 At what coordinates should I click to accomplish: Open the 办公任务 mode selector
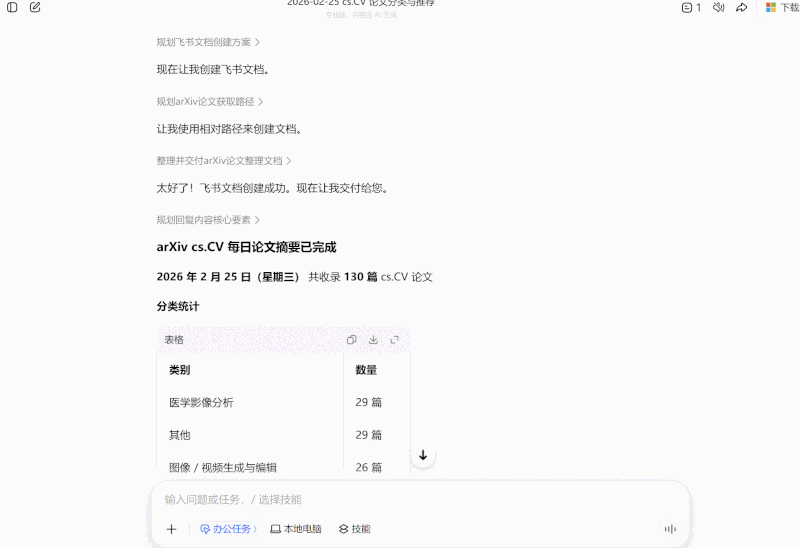[228, 529]
